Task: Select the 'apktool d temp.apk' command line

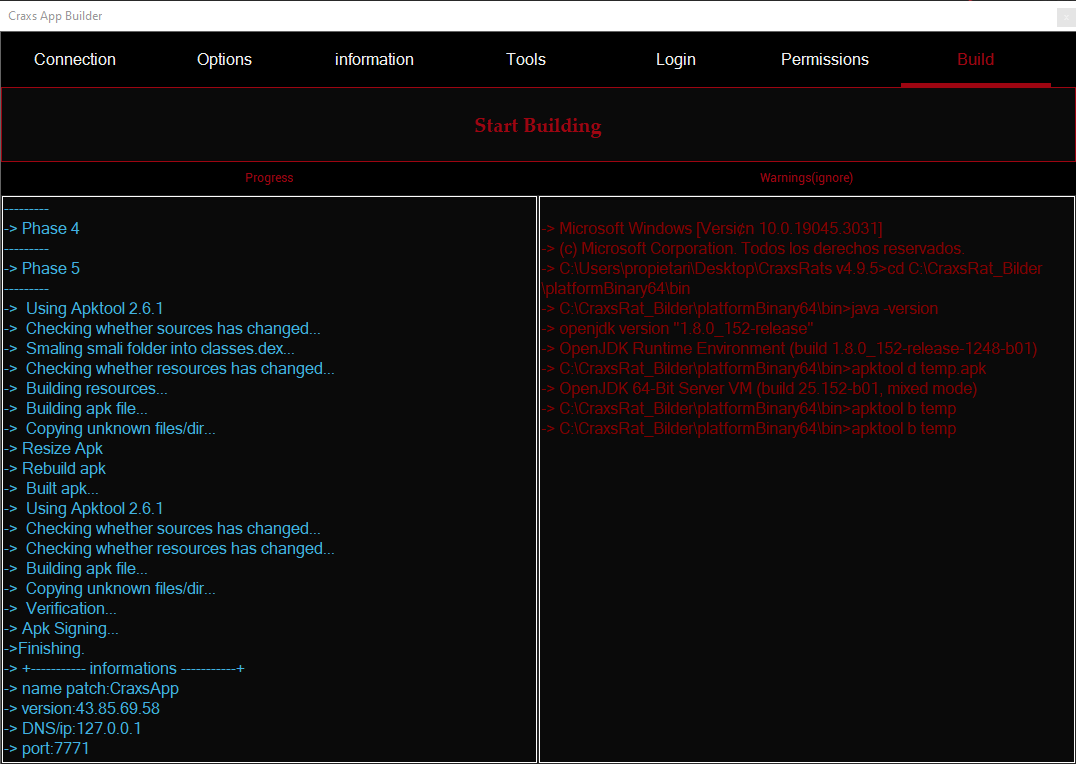Action: tap(764, 369)
